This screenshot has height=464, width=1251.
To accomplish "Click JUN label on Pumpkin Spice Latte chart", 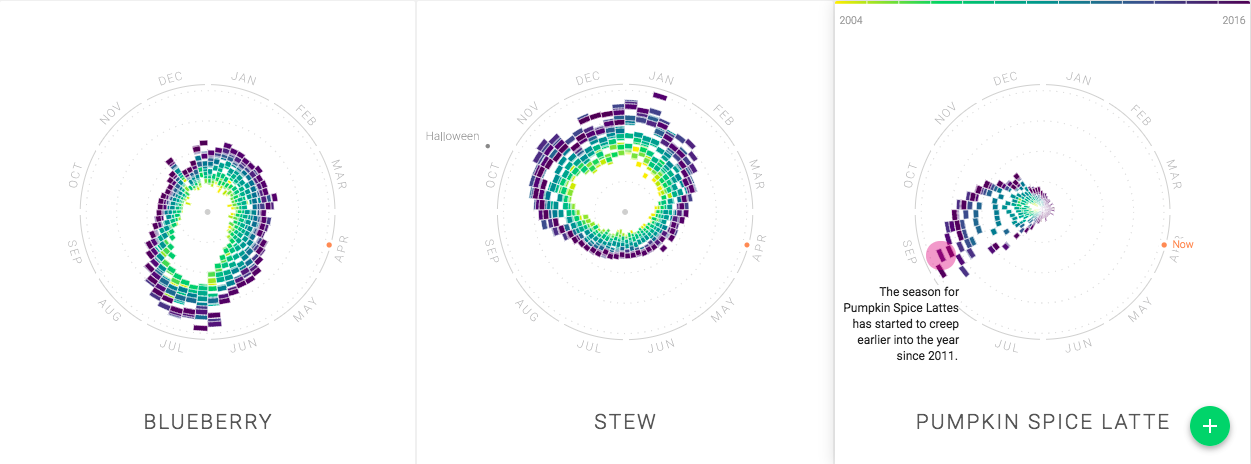I will point(1078,345).
